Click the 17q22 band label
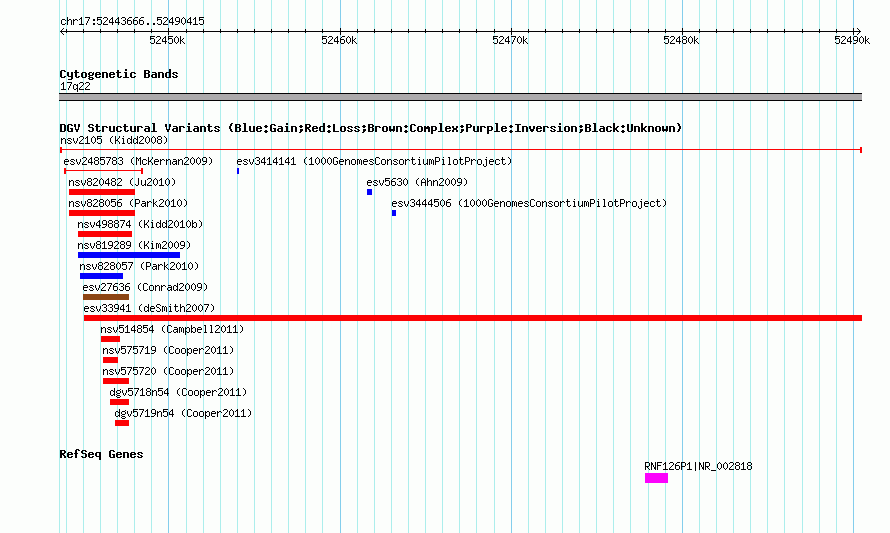890x533 pixels. point(75,86)
